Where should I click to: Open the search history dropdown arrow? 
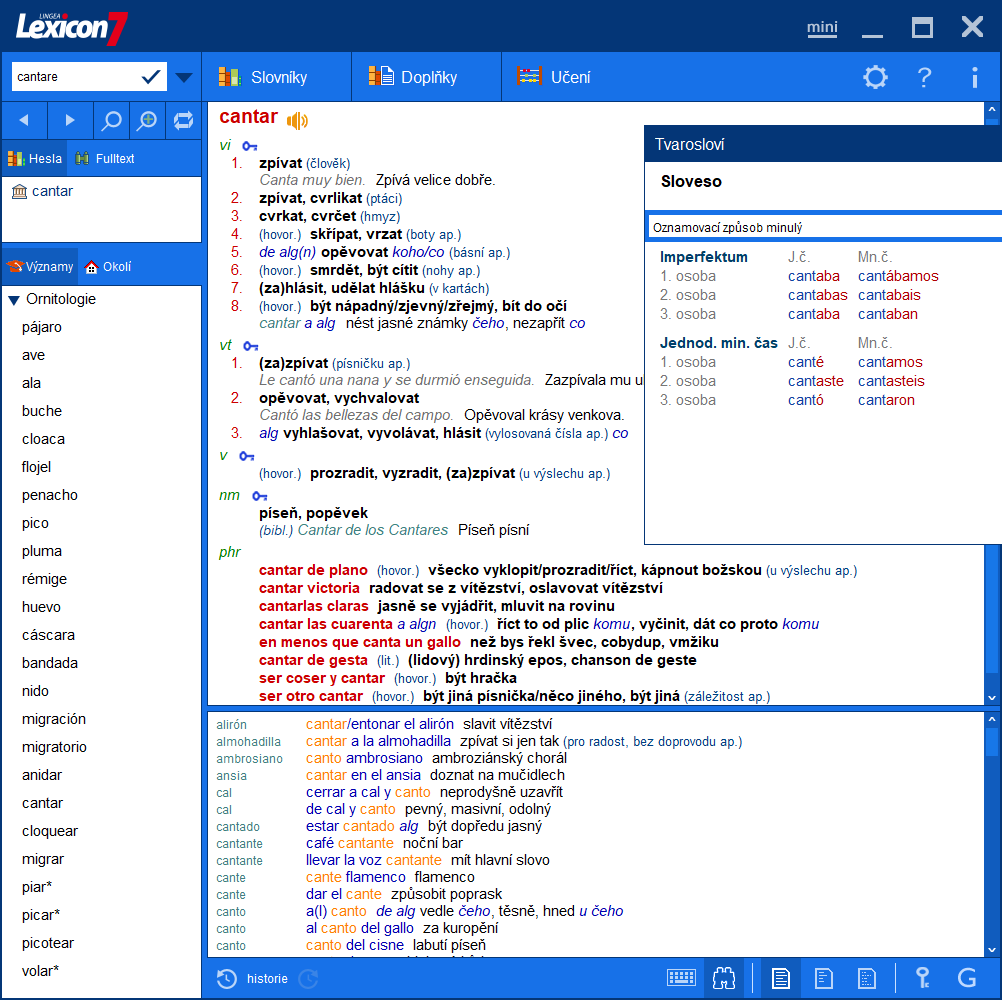(x=184, y=77)
